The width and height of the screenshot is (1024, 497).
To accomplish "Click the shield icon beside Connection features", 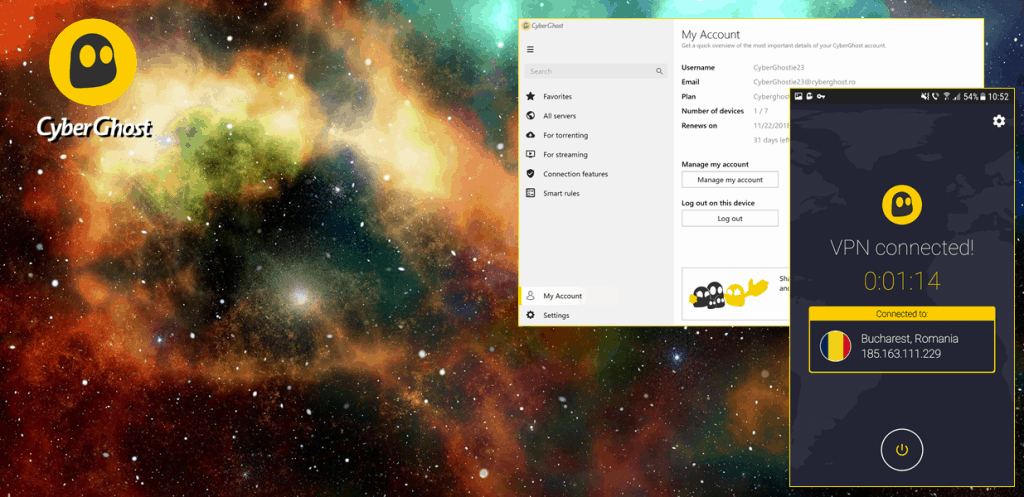I will click(x=530, y=174).
